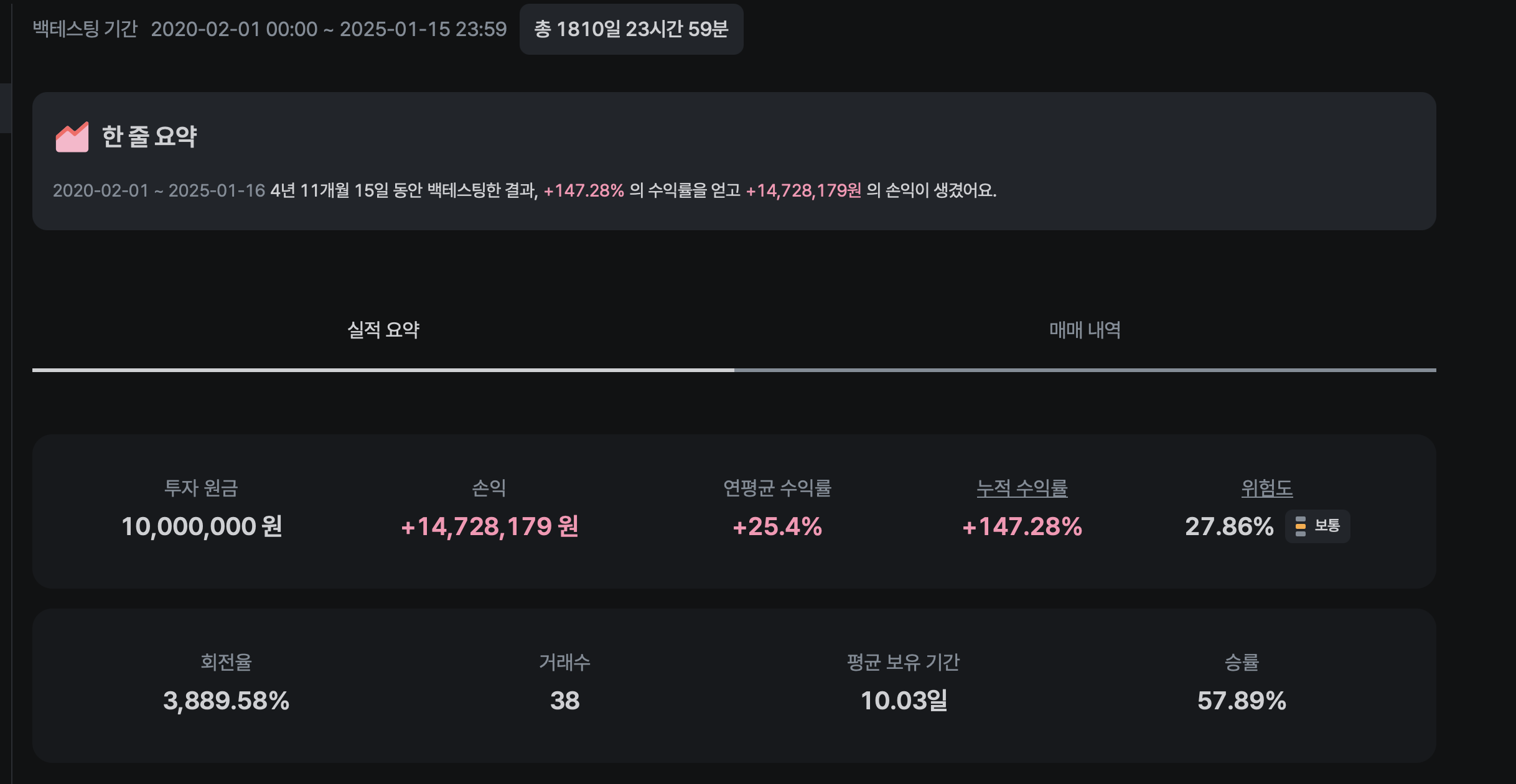Open the underlined 위험도 label
The image size is (1516, 784).
pyautogui.click(x=1266, y=488)
